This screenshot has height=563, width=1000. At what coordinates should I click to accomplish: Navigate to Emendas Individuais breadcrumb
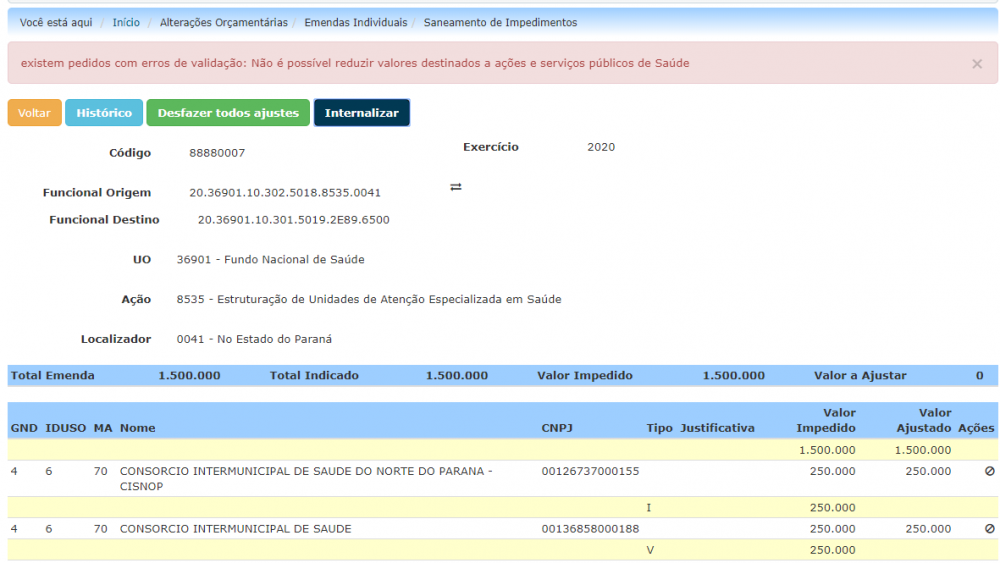[x=355, y=22]
